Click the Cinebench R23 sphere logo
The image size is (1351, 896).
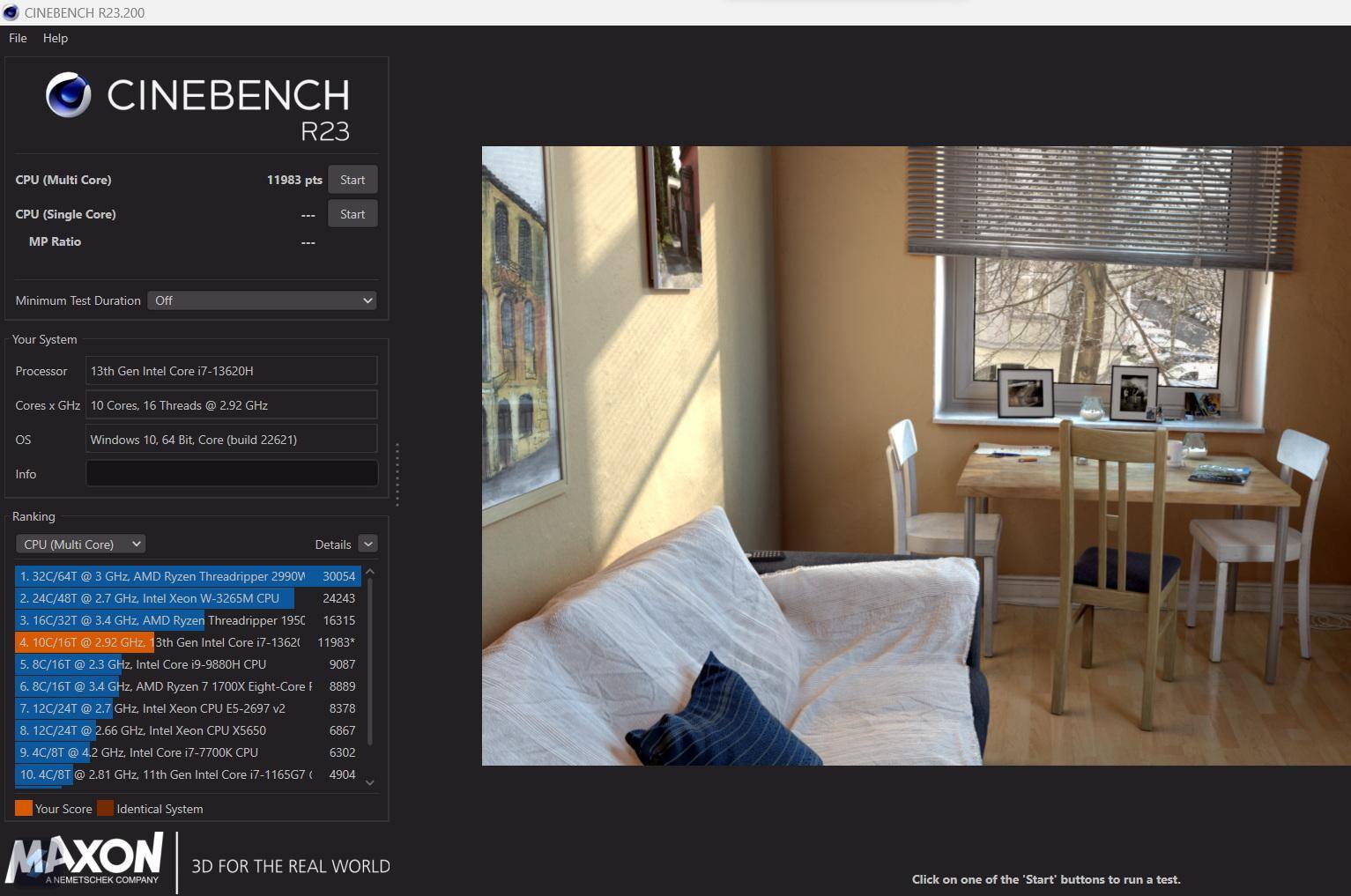tap(68, 95)
